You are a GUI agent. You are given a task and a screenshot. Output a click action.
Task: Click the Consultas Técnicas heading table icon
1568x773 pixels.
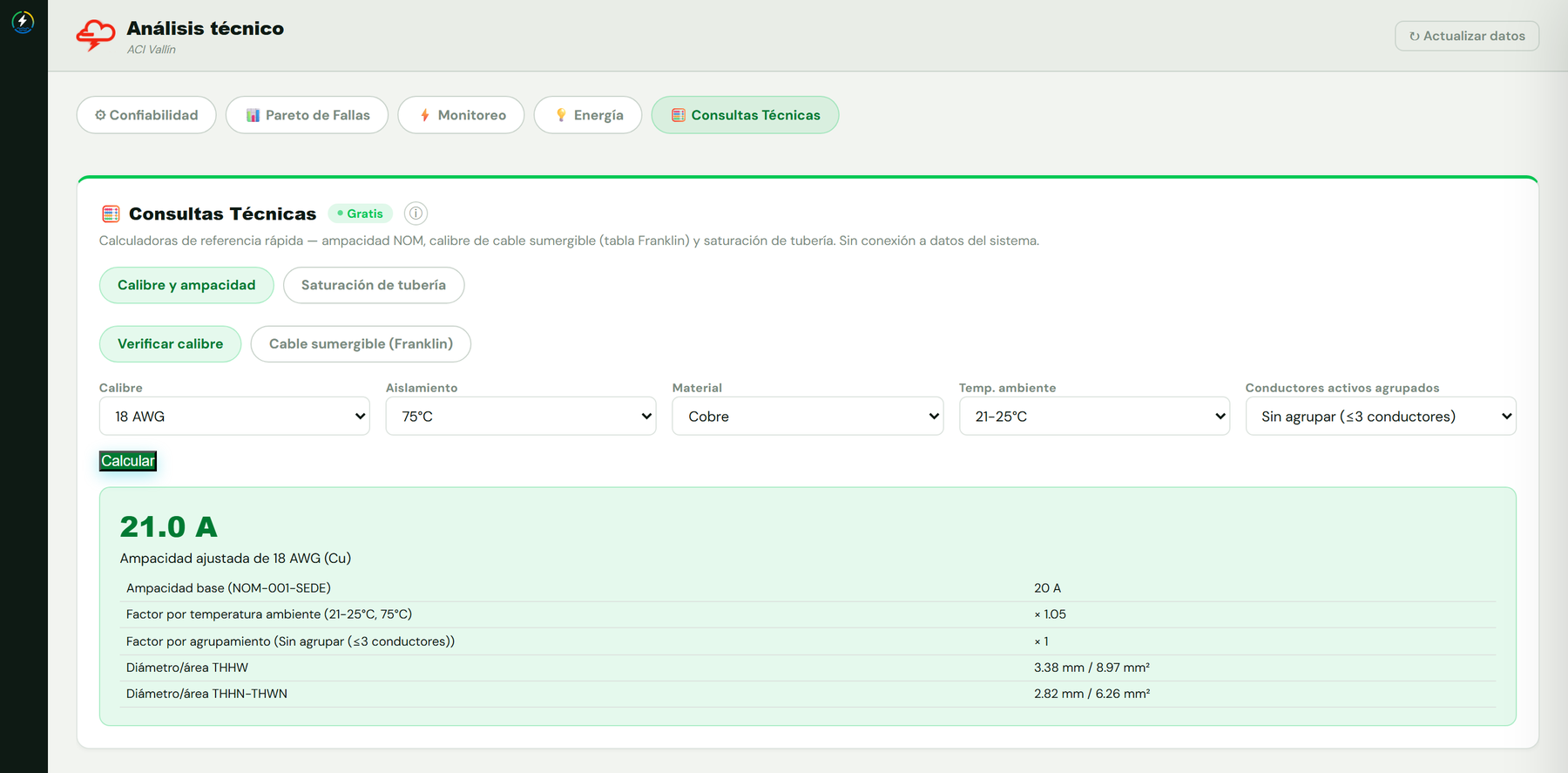[x=111, y=214]
